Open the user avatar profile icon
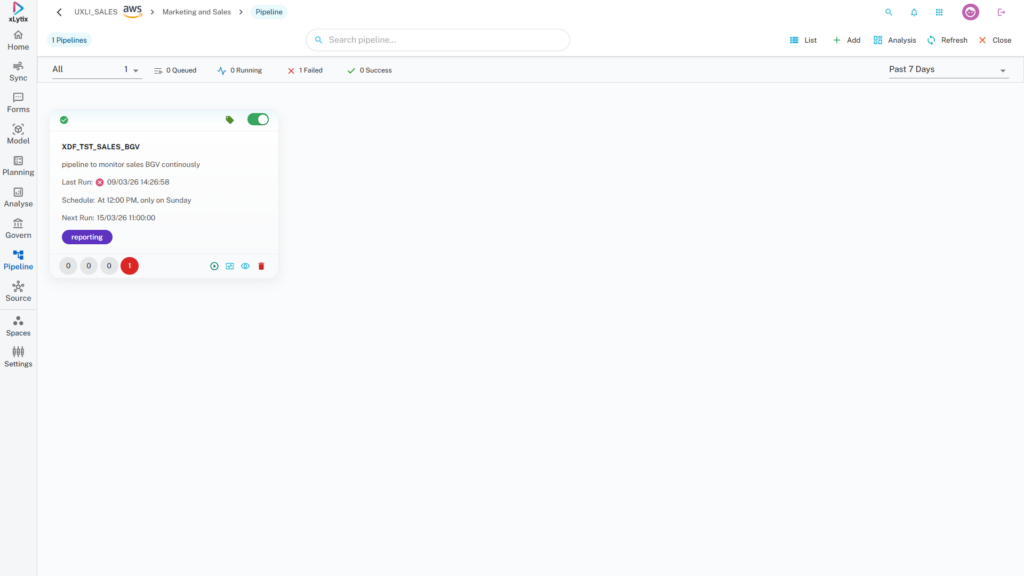1024x576 pixels. click(x=970, y=12)
